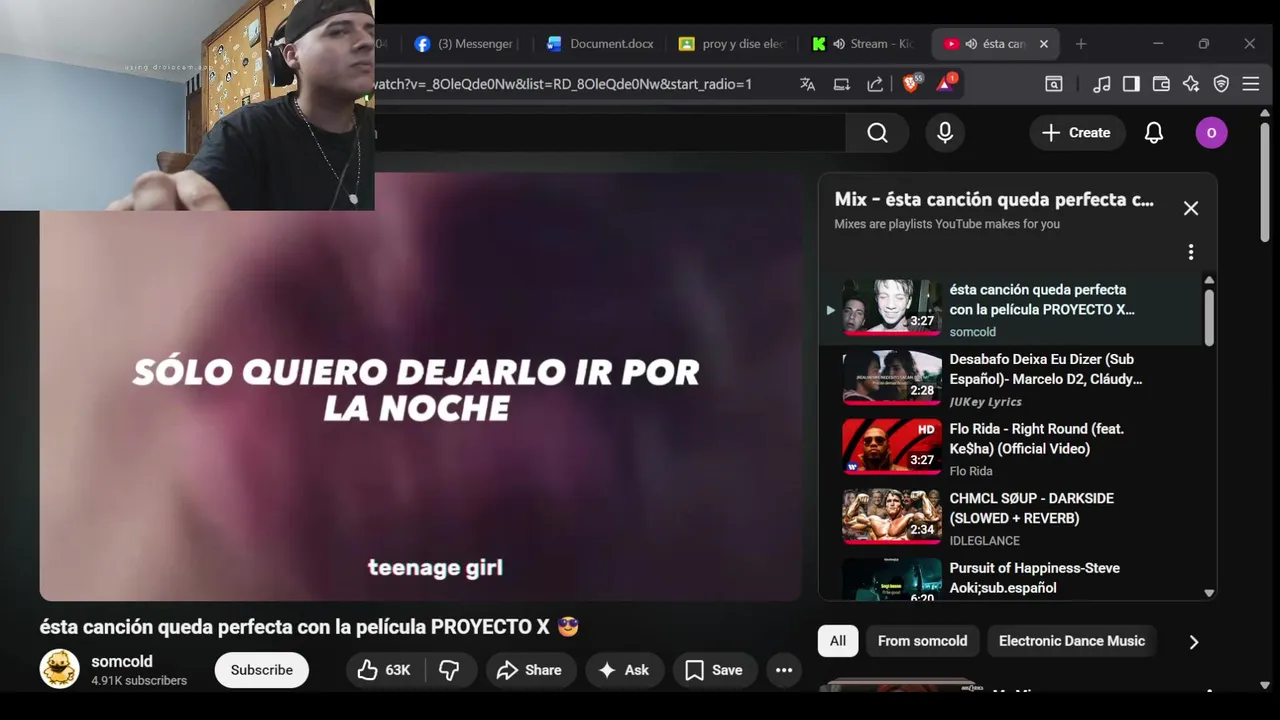Image resolution: width=1280 pixels, height=720 pixels.
Task: Save the video to a playlist
Action: point(714,670)
